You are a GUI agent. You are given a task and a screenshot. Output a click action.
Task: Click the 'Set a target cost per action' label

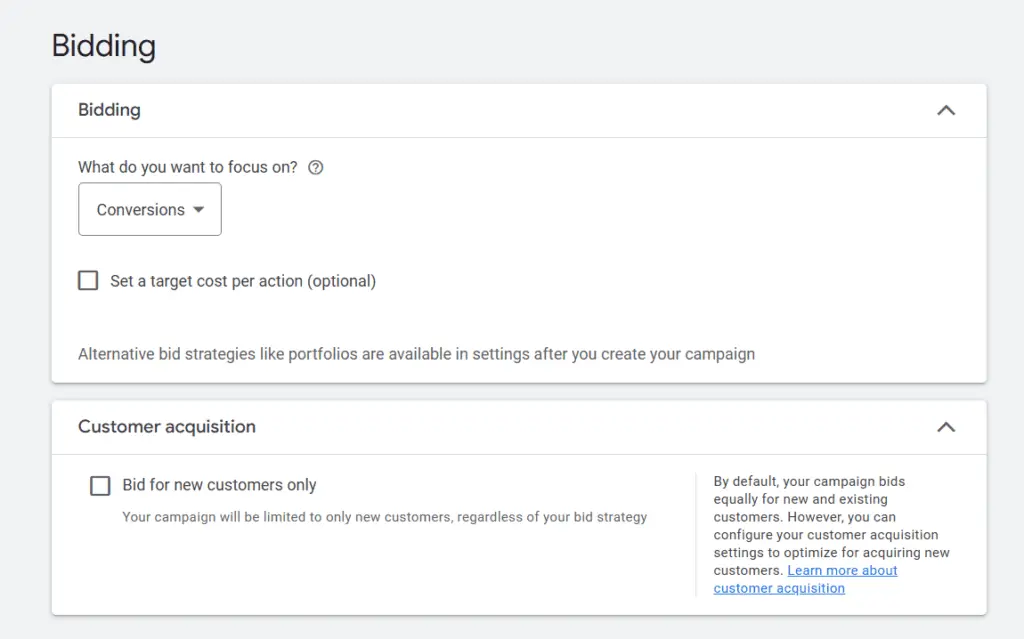tap(243, 281)
